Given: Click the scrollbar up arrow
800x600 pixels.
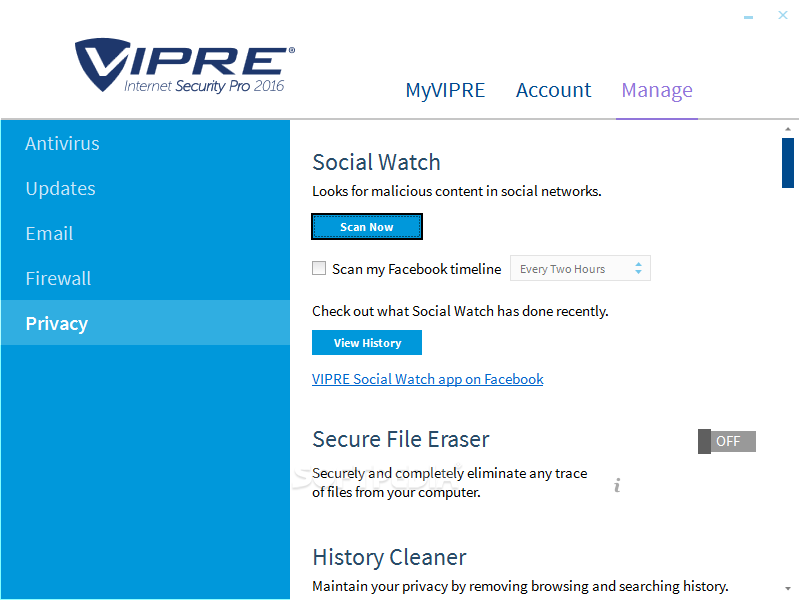Looking at the screenshot, I should point(788,129).
